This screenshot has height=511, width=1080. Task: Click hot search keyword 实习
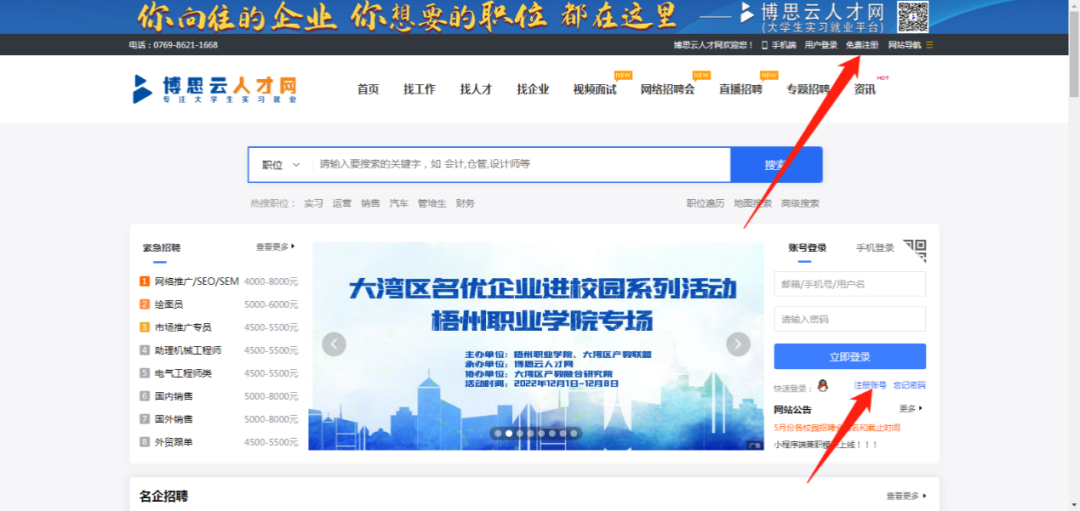313,203
